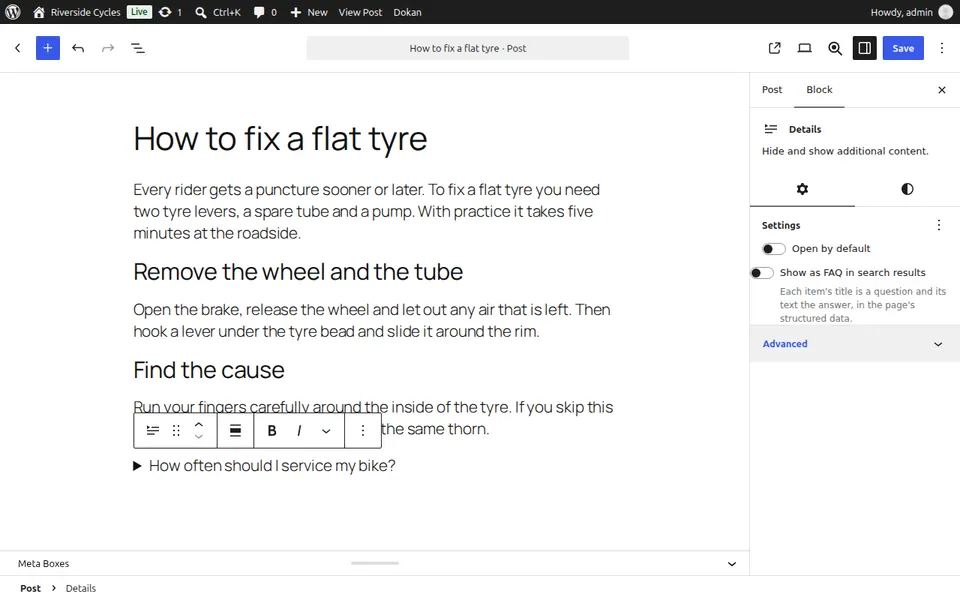Screen dimensions: 960x600
Task: Open the Ctrl+K search command
Action: 219,12
